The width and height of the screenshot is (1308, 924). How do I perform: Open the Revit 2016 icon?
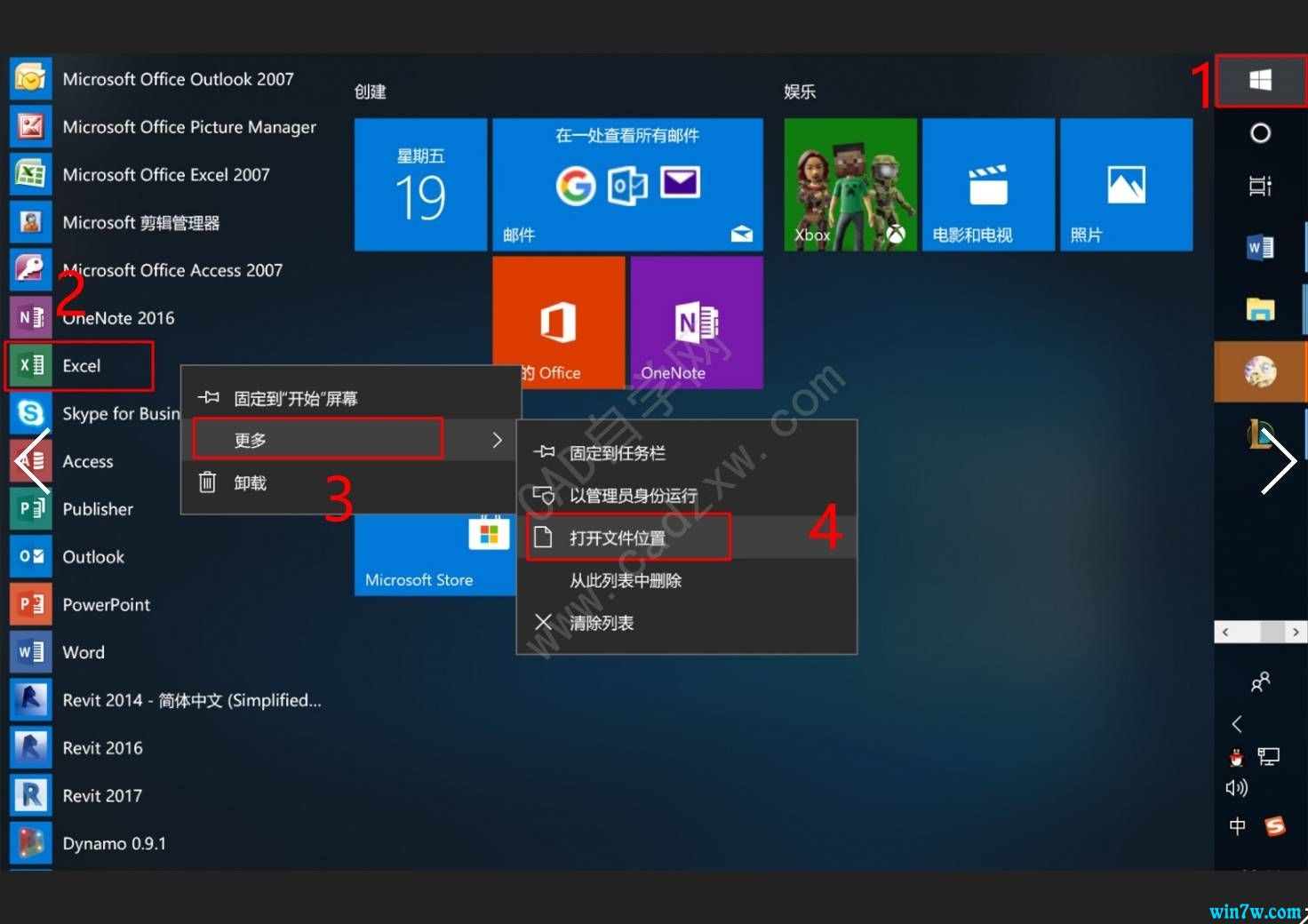[x=30, y=748]
